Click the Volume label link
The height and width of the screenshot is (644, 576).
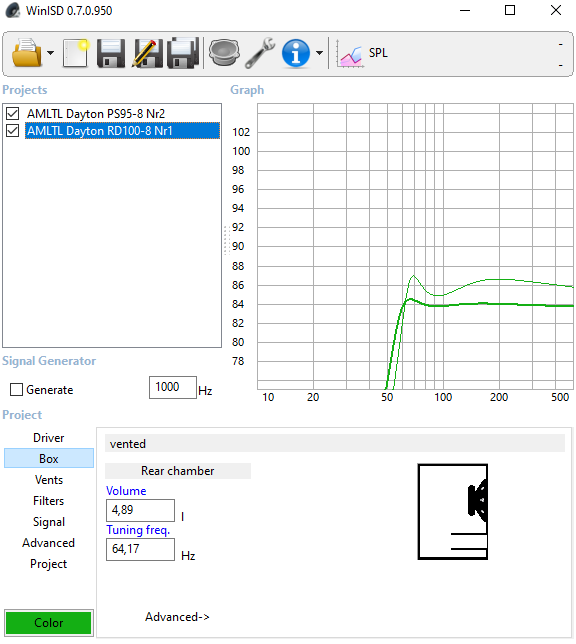[x=126, y=491]
